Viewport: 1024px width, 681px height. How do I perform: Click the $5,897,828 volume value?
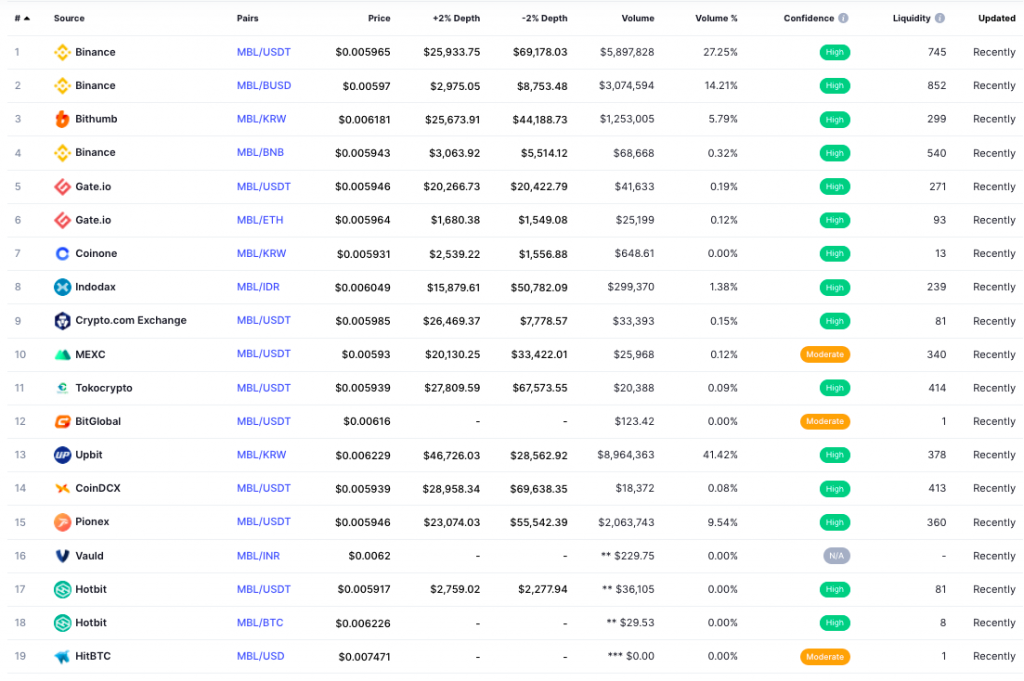627,52
